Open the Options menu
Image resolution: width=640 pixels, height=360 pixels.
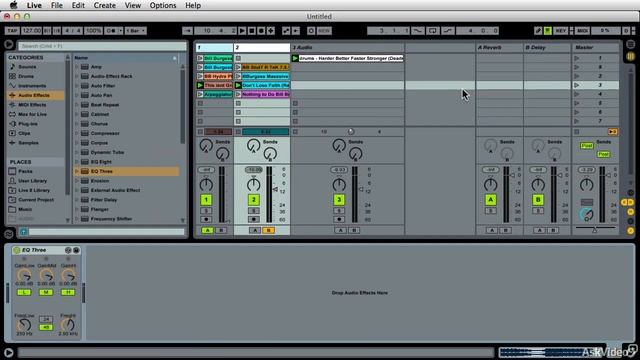163,5
